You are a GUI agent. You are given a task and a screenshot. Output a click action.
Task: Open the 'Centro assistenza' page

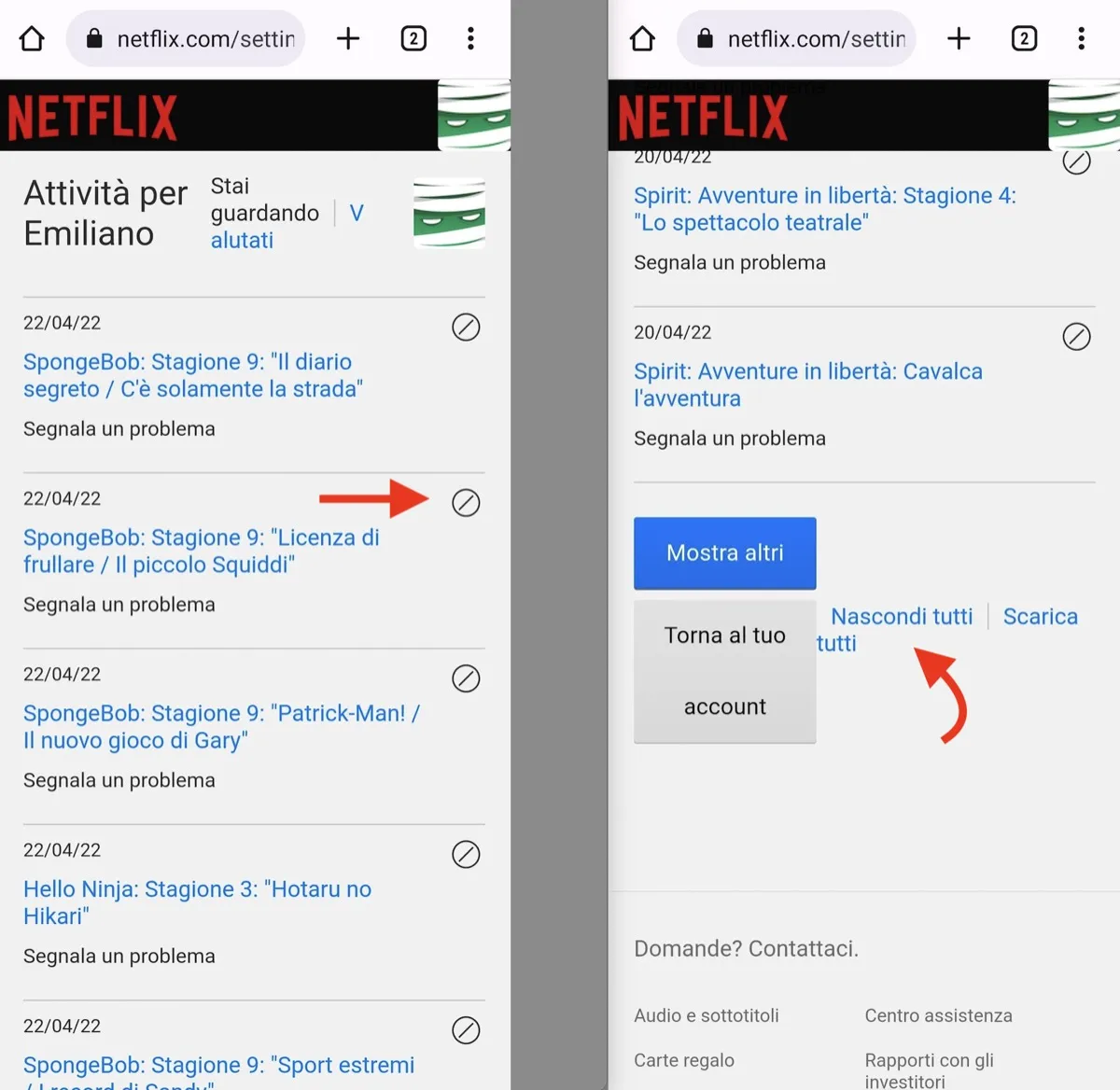pyautogui.click(x=937, y=1015)
